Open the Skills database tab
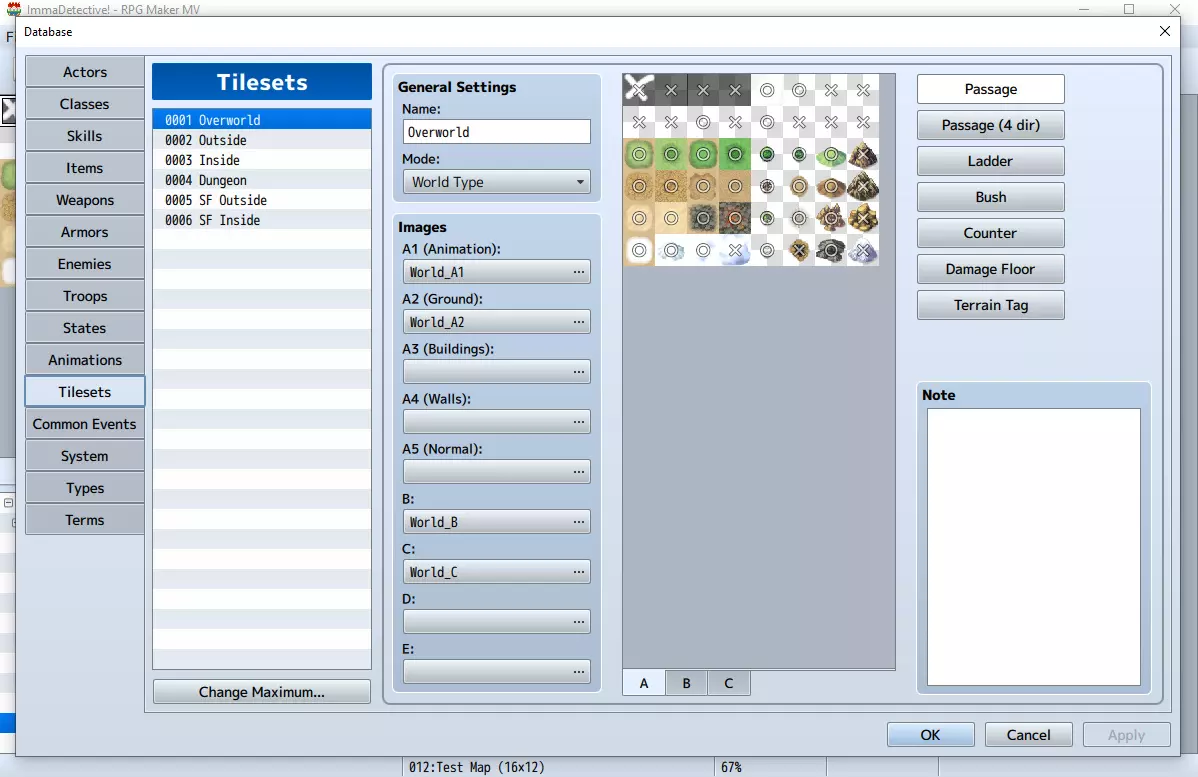 85,136
